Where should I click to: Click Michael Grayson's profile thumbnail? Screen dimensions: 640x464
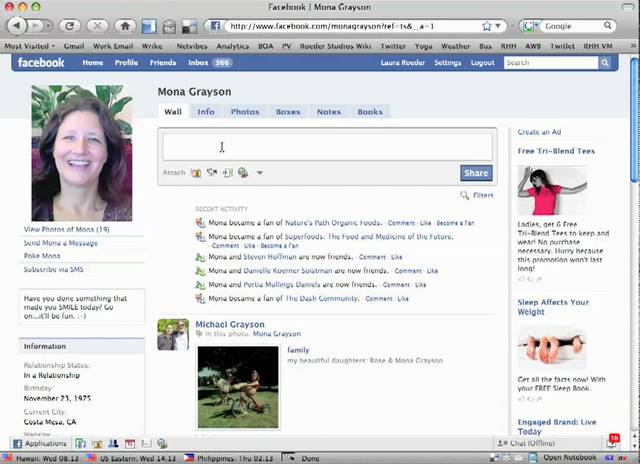point(173,334)
